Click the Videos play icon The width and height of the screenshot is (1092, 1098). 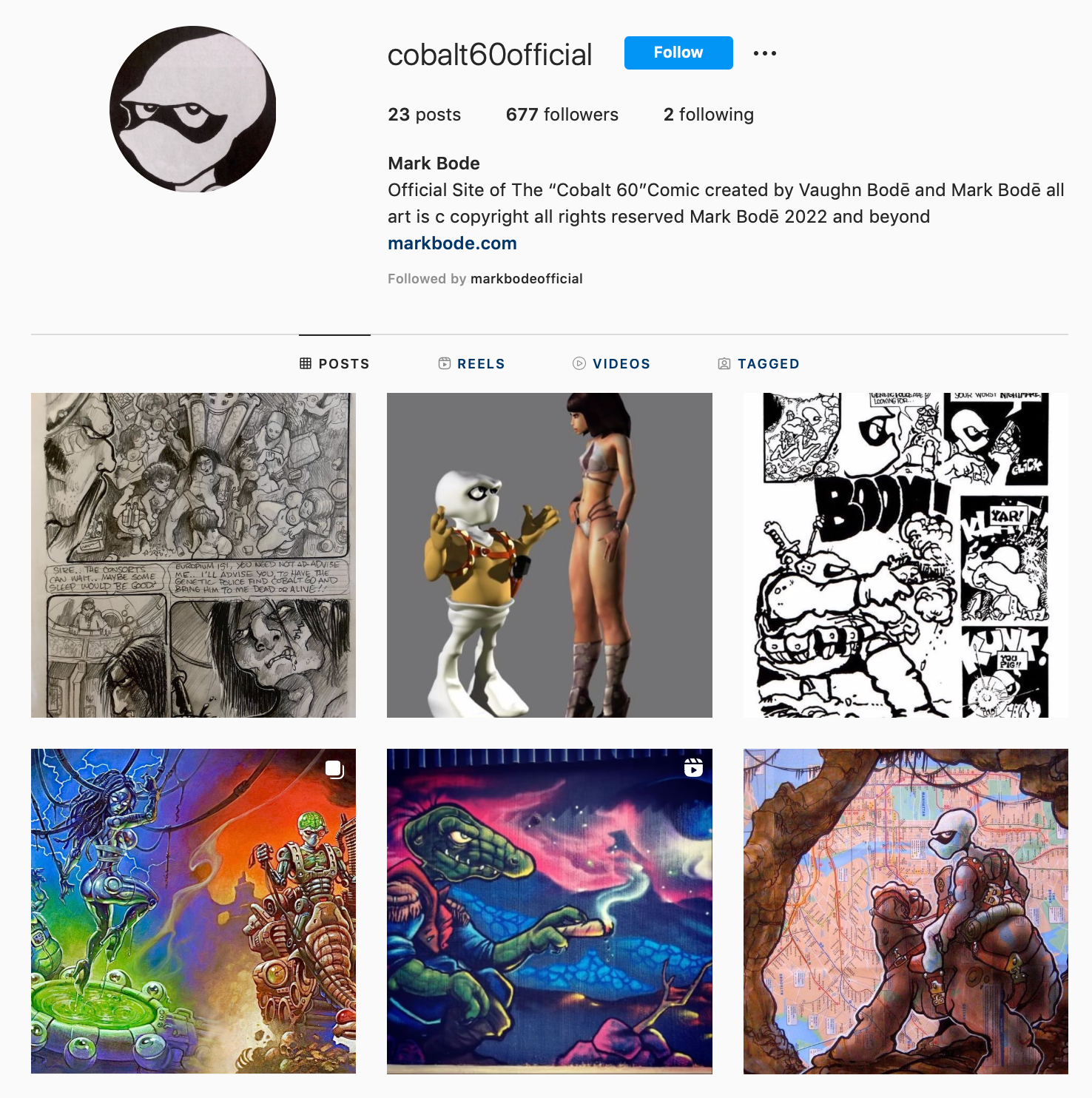[x=579, y=363]
